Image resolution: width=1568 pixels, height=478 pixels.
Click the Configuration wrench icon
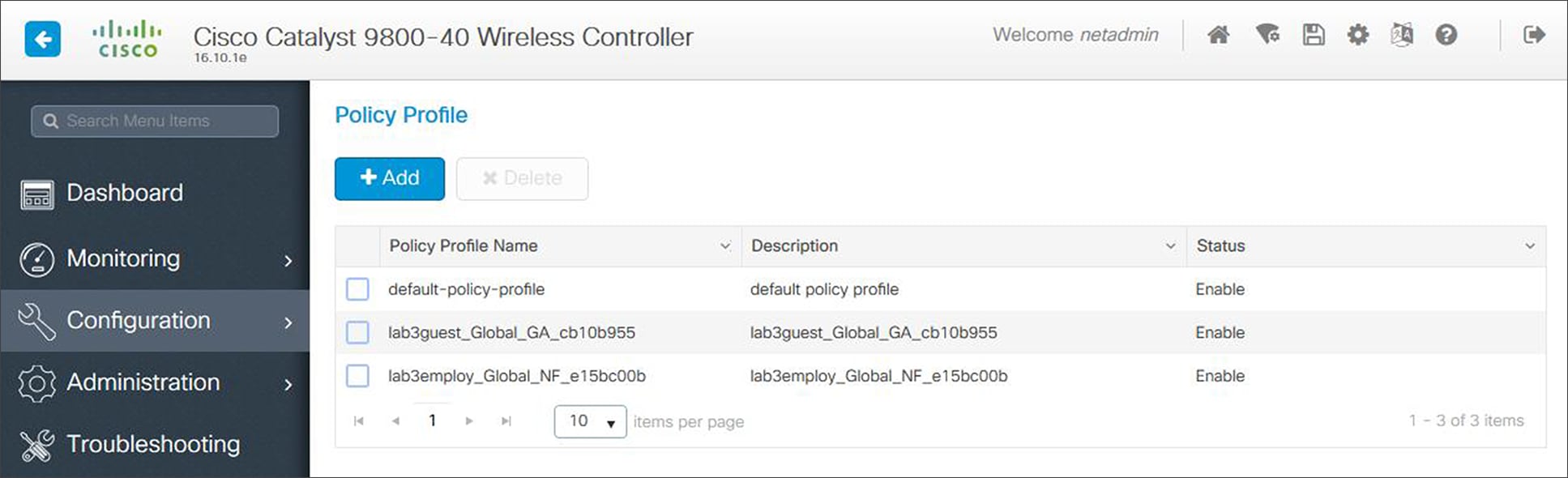pyautogui.click(x=37, y=321)
